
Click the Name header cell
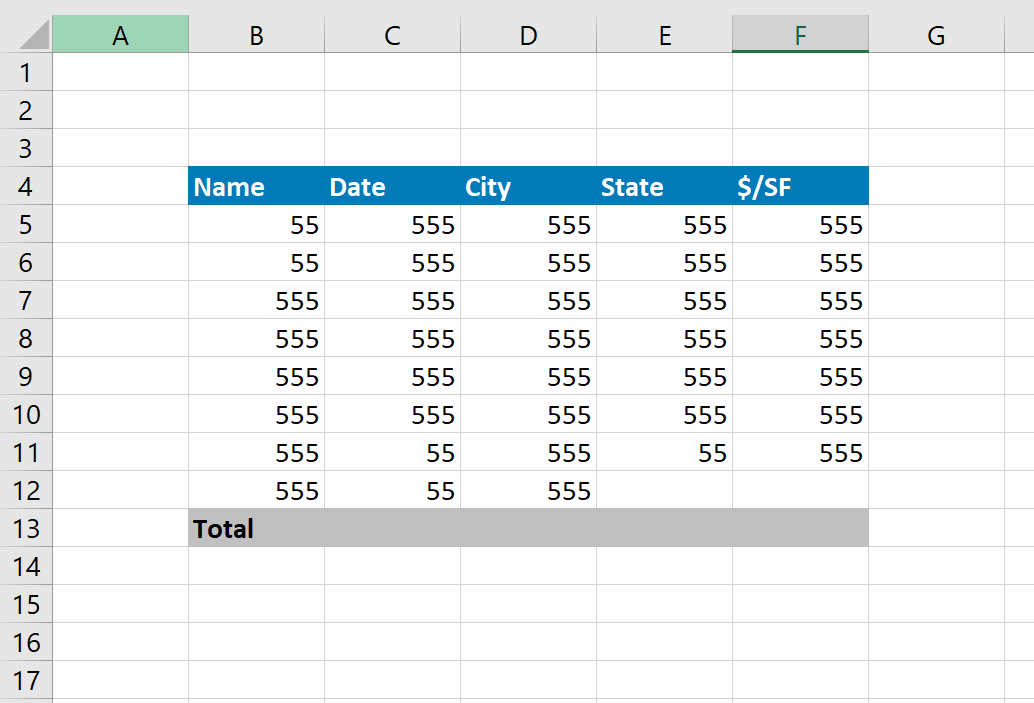point(256,186)
